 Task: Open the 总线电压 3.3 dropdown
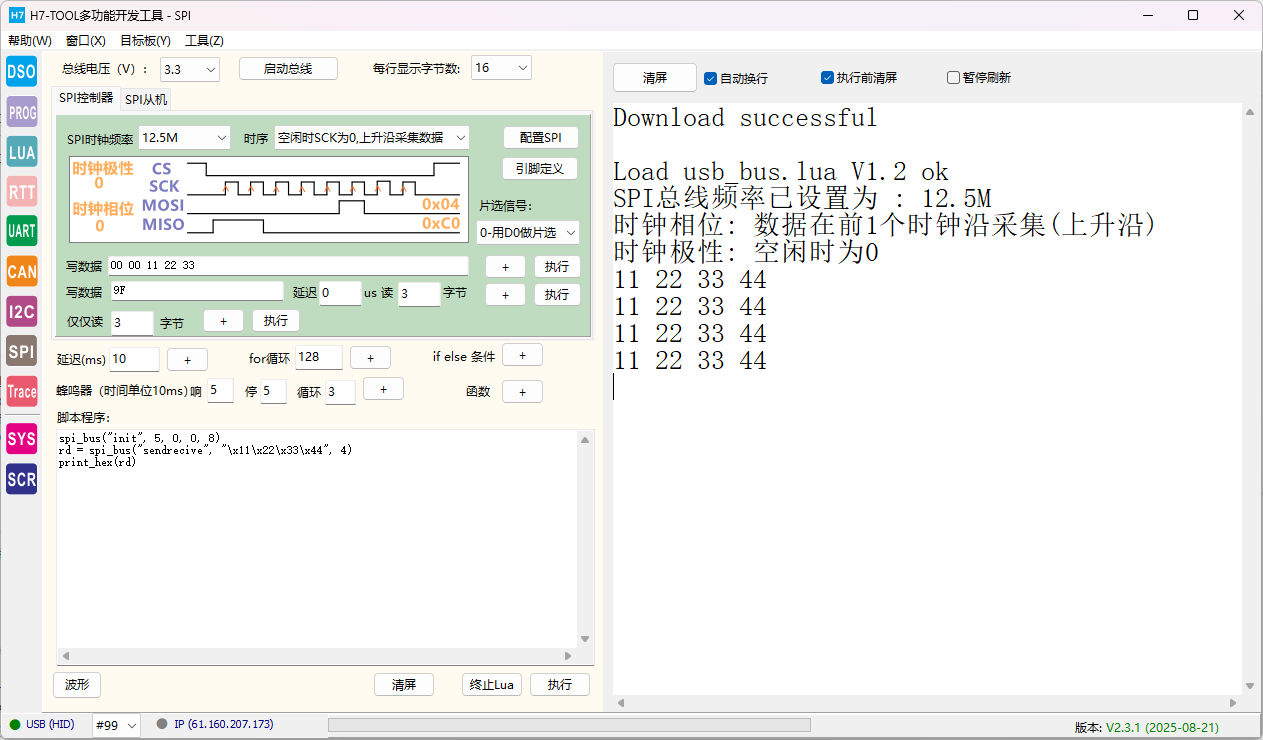pos(190,69)
